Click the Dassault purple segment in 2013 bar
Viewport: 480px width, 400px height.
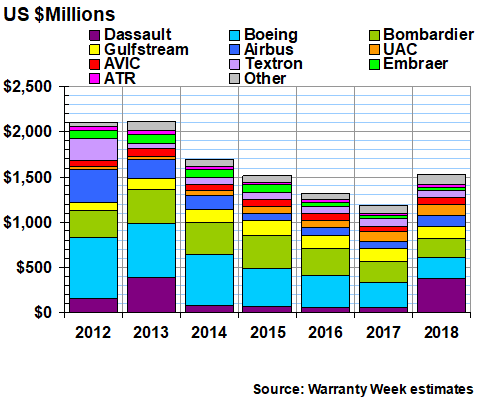pos(151,295)
